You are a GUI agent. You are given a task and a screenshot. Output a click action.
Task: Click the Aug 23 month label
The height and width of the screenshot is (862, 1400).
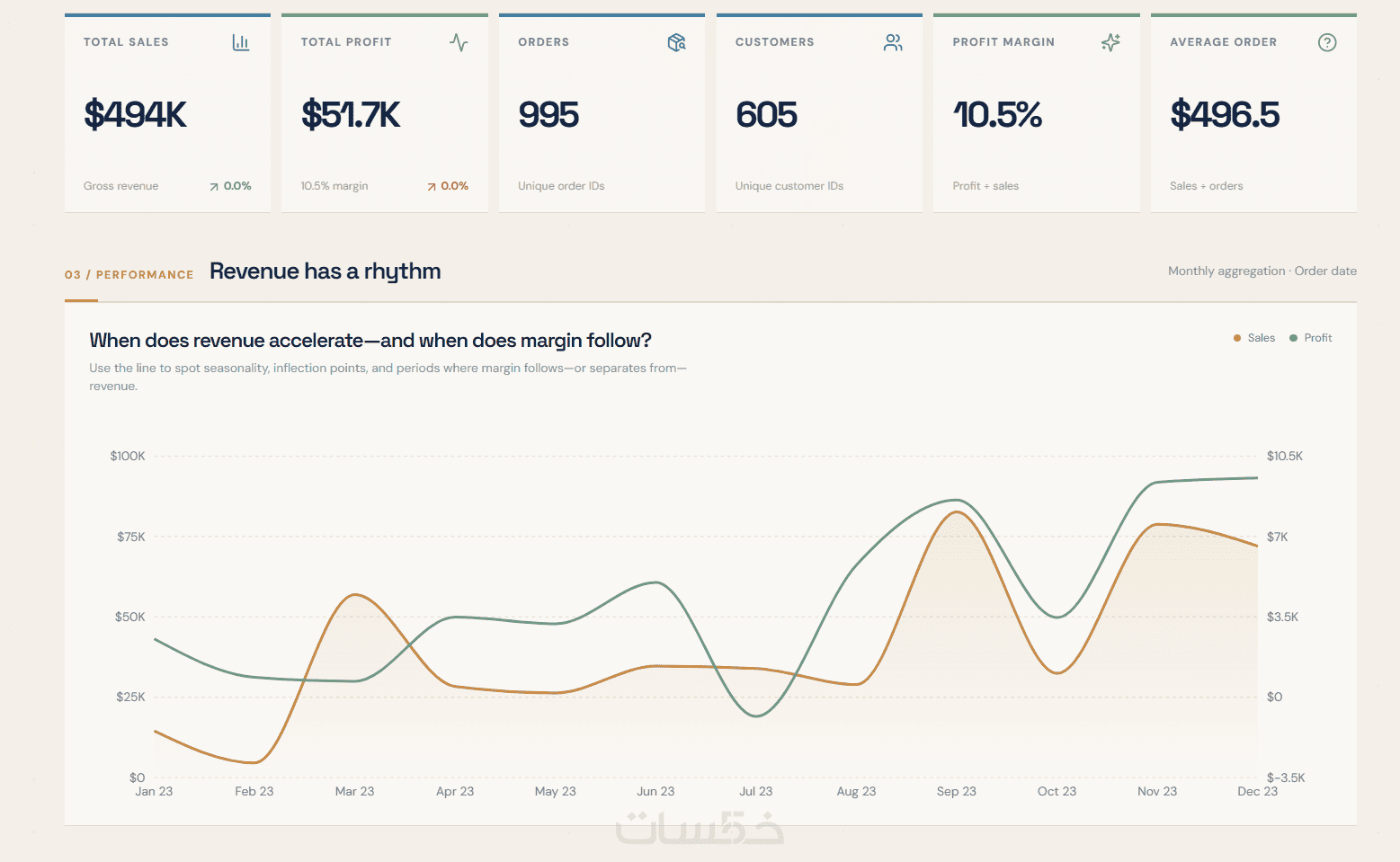[856, 791]
